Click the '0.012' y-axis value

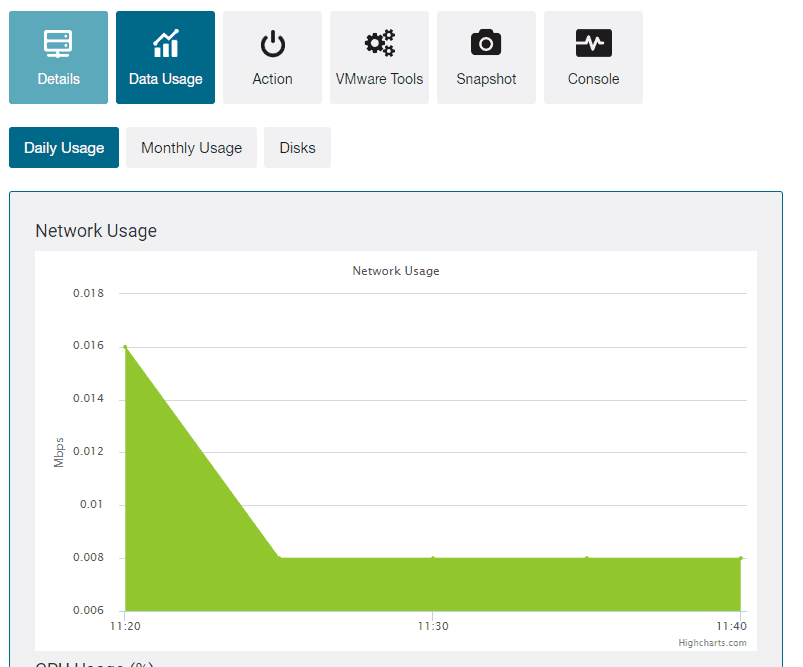coord(89,451)
